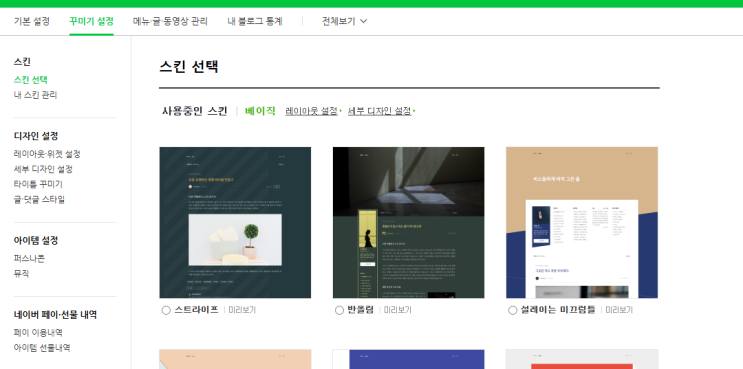Open sidebar 세부 디자인 설정 link

[x=43, y=169]
